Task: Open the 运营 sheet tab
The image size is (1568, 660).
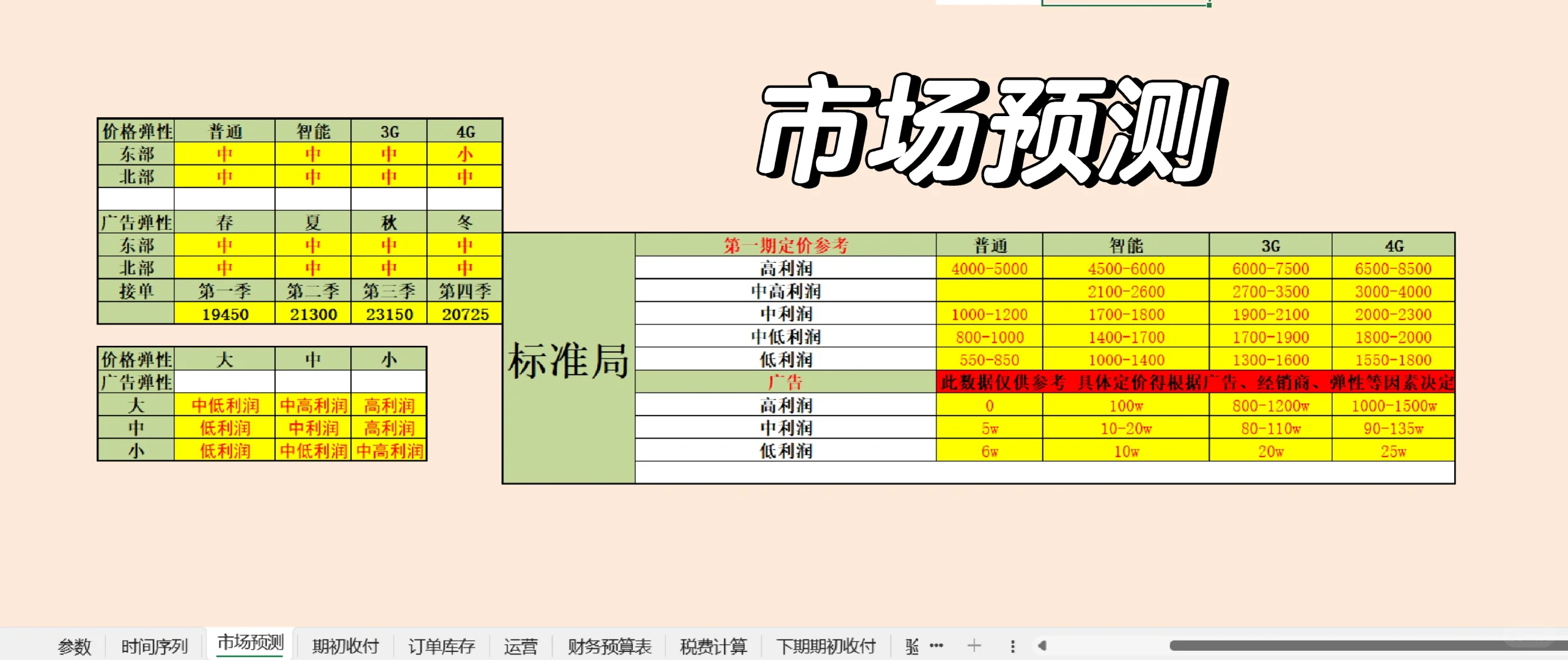Action: point(521,645)
